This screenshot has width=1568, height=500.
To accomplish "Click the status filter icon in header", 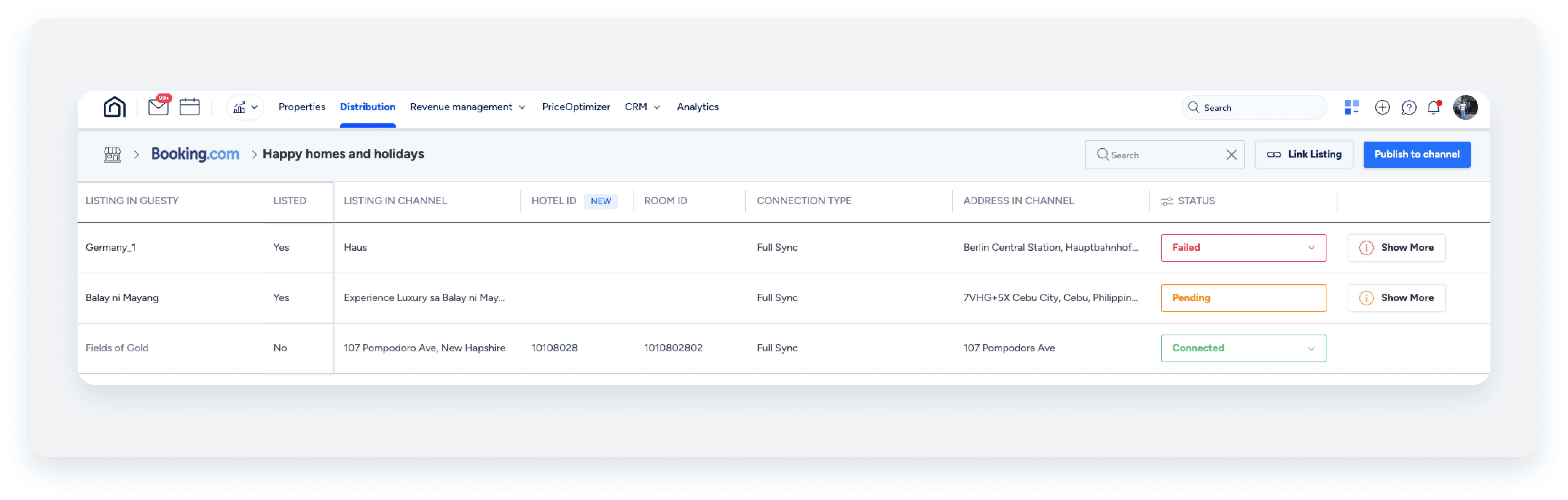I will coord(1167,201).
